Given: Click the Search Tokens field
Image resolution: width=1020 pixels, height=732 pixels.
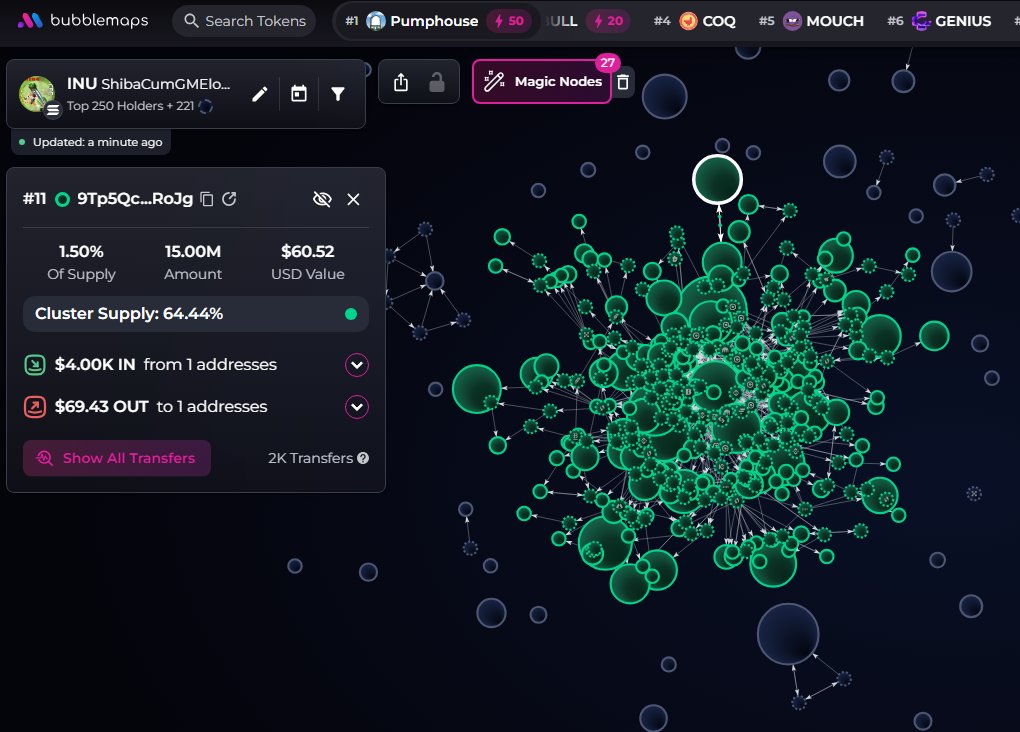Looking at the screenshot, I should pos(244,21).
